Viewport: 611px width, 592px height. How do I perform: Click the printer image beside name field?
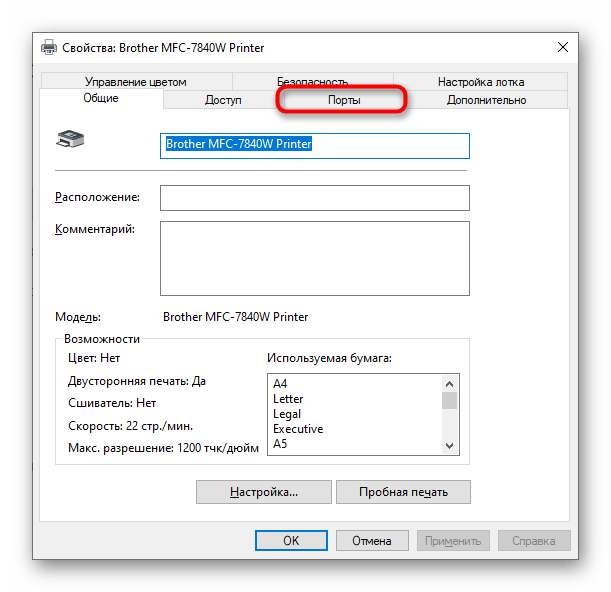pos(70,139)
